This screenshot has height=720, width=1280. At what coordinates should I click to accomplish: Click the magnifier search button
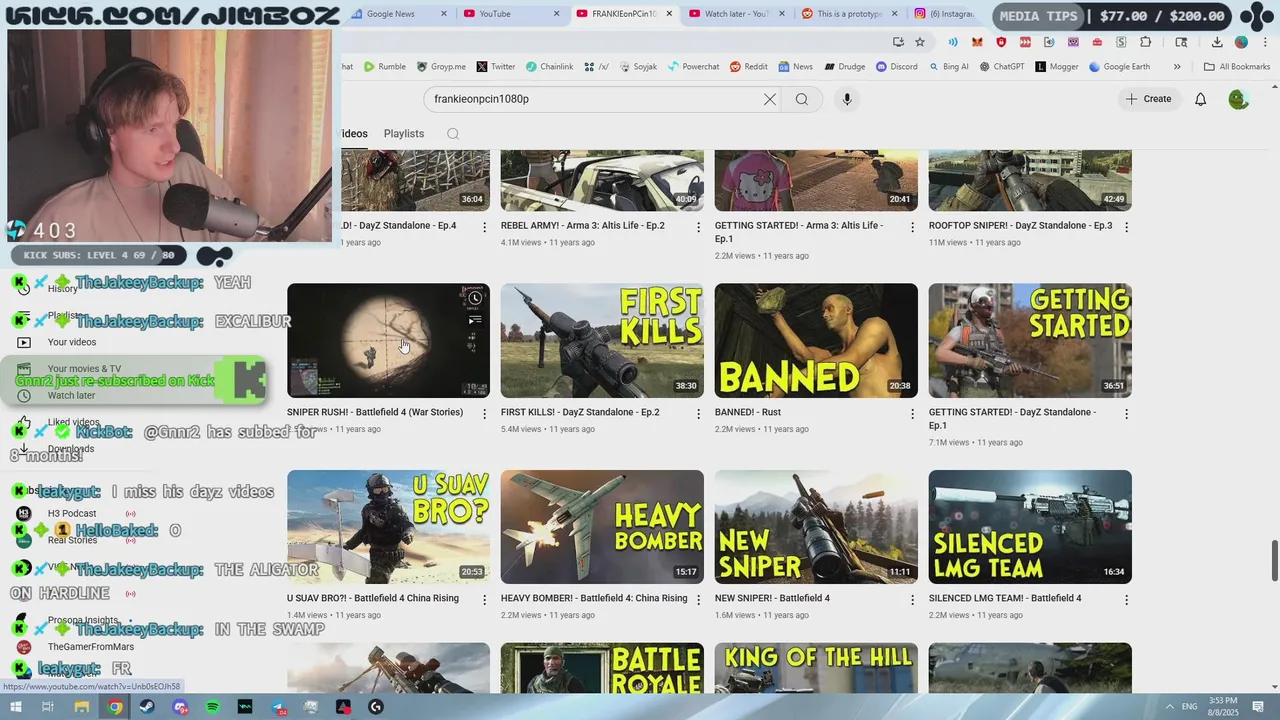tap(802, 99)
